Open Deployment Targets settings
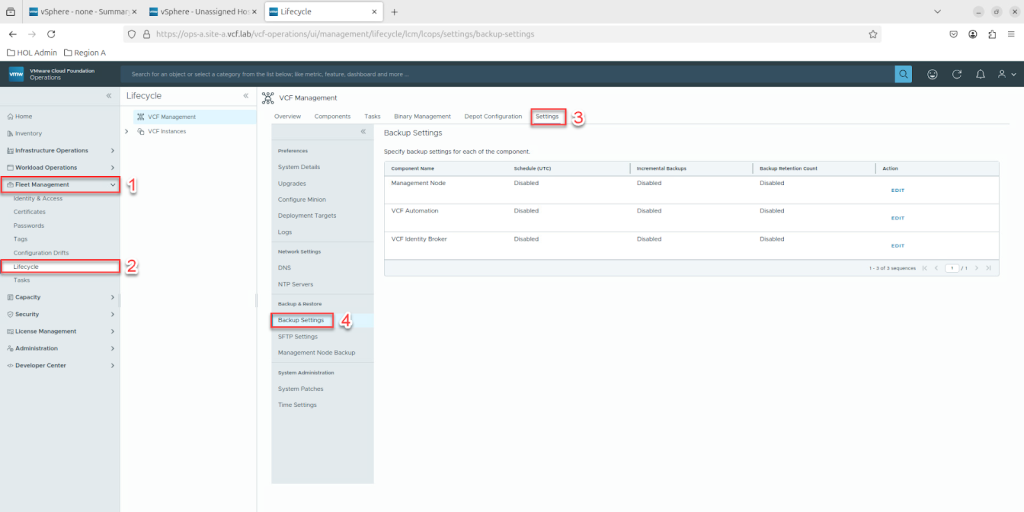Image resolution: width=1024 pixels, height=512 pixels. tap(305, 216)
